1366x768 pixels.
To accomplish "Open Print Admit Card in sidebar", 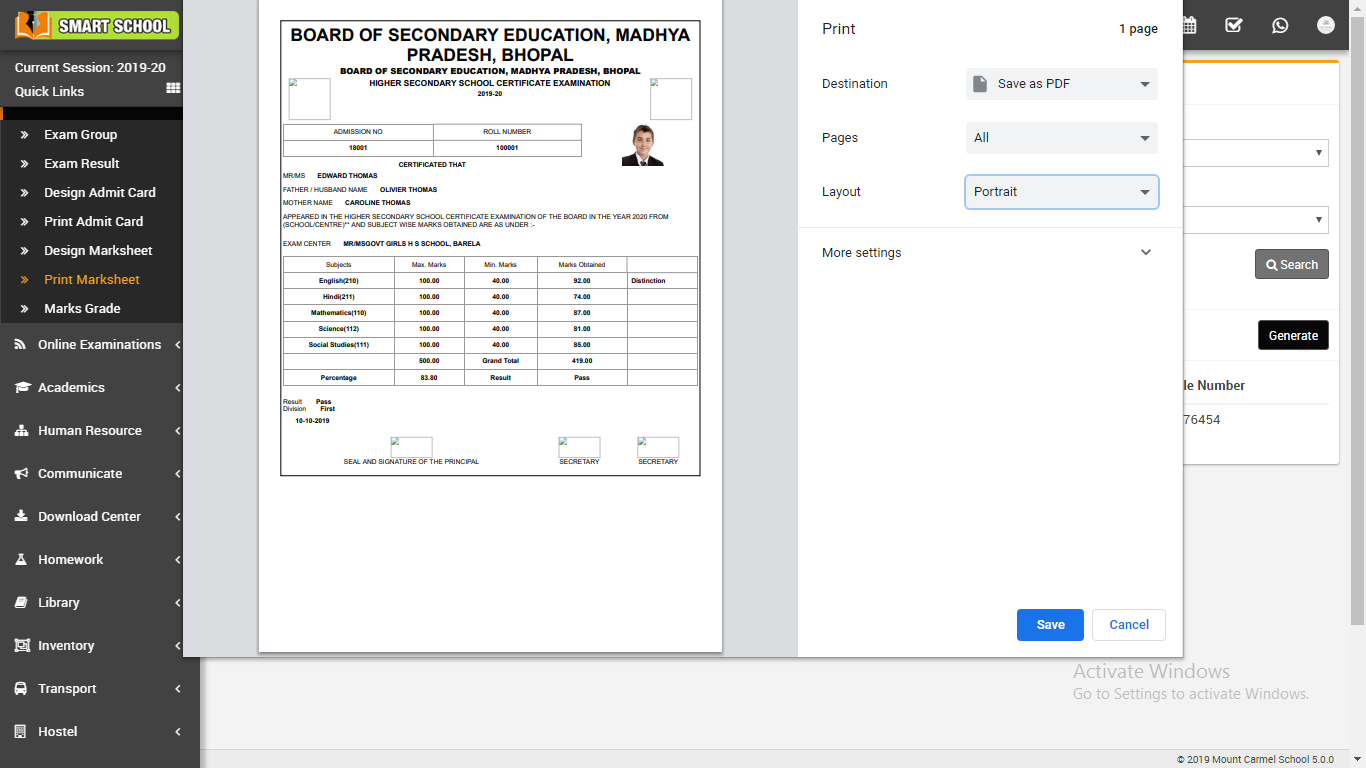I will click(x=93, y=222).
